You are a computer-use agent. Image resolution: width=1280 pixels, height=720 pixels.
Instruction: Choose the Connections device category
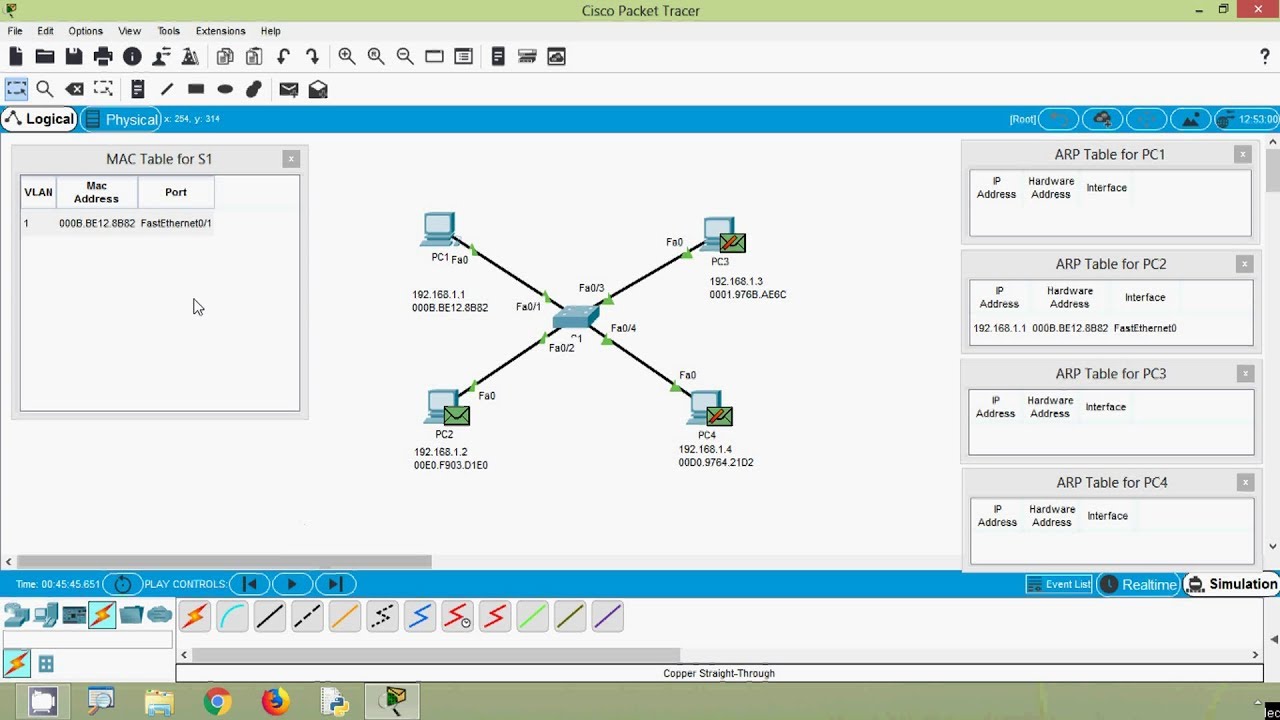pyautogui.click(x=102, y=615)
